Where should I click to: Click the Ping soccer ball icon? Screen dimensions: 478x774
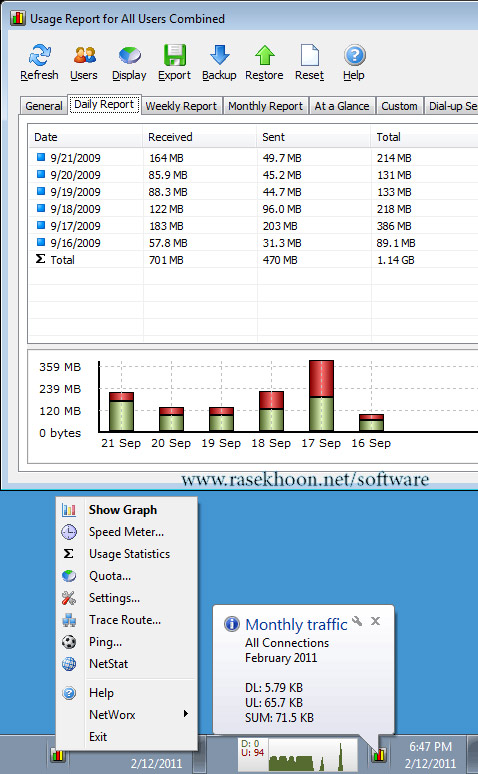coord(69,642)
